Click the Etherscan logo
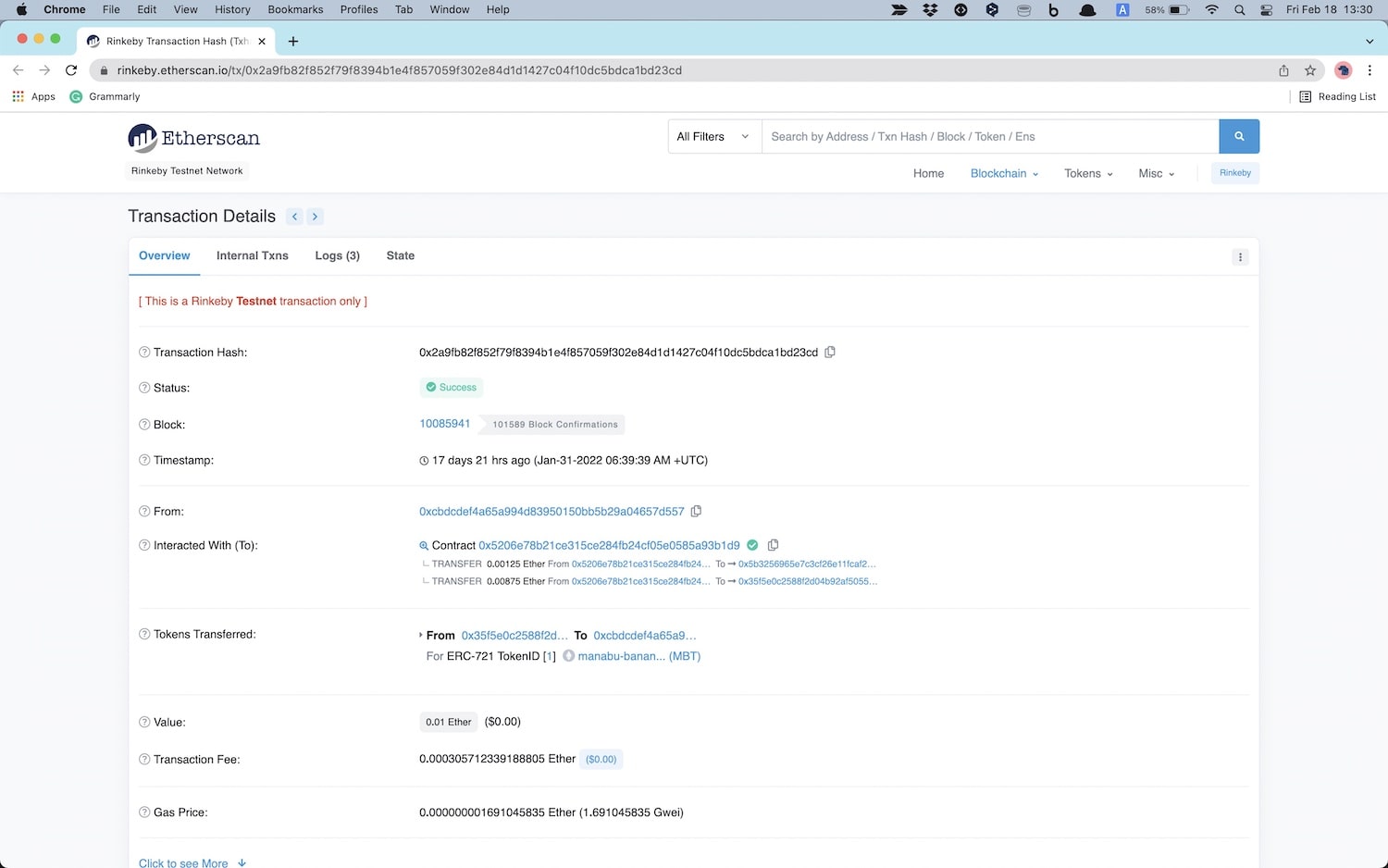This screenshot has height=868, width=1388. (194, 138)
